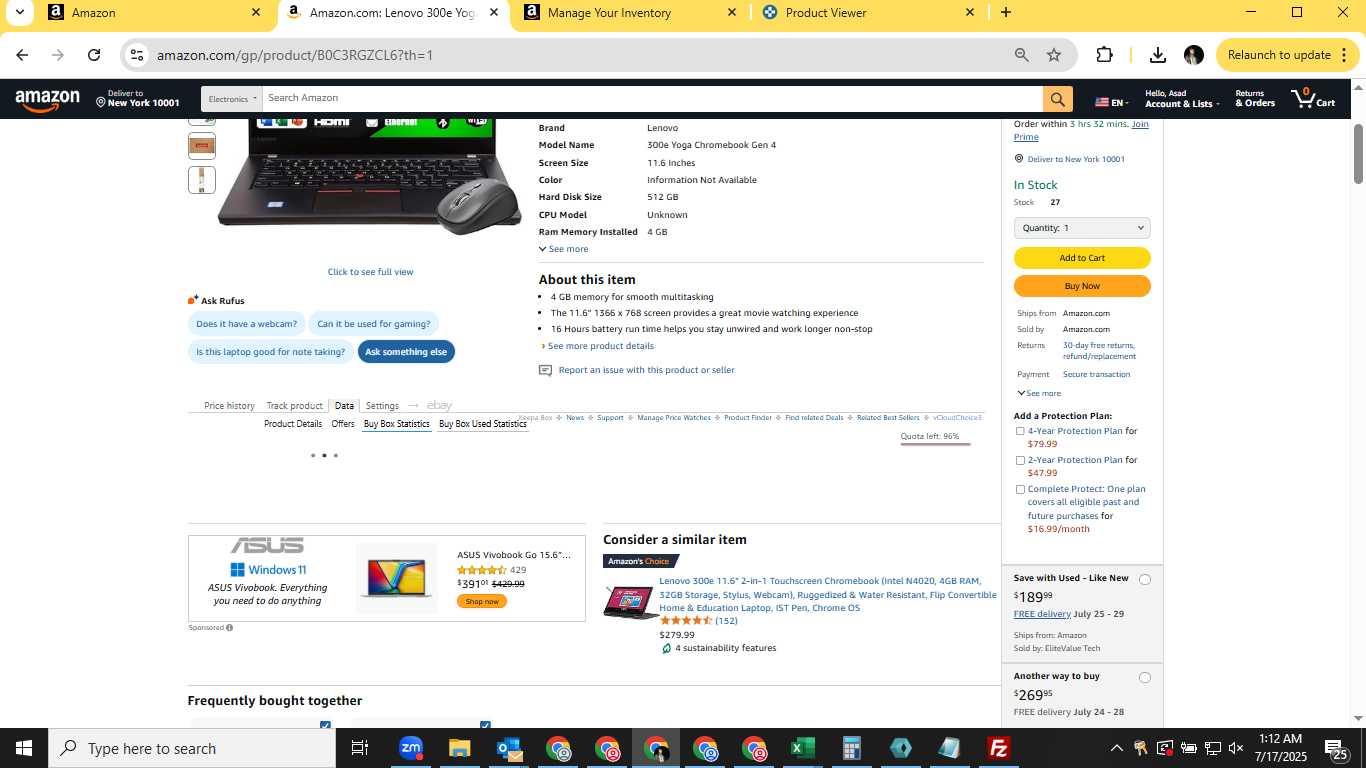
Task: Switch to Manage Your Inventory browser tab
Action: pyautogui.click(x=631, y=13)
